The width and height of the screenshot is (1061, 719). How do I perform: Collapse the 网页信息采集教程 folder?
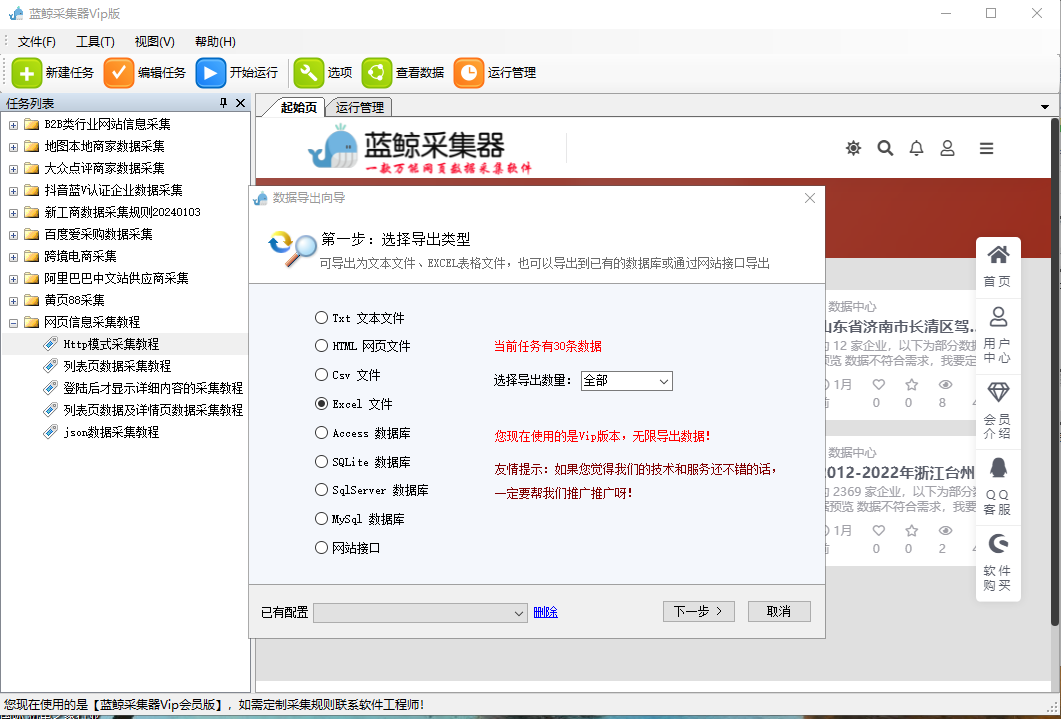(14, 323)
